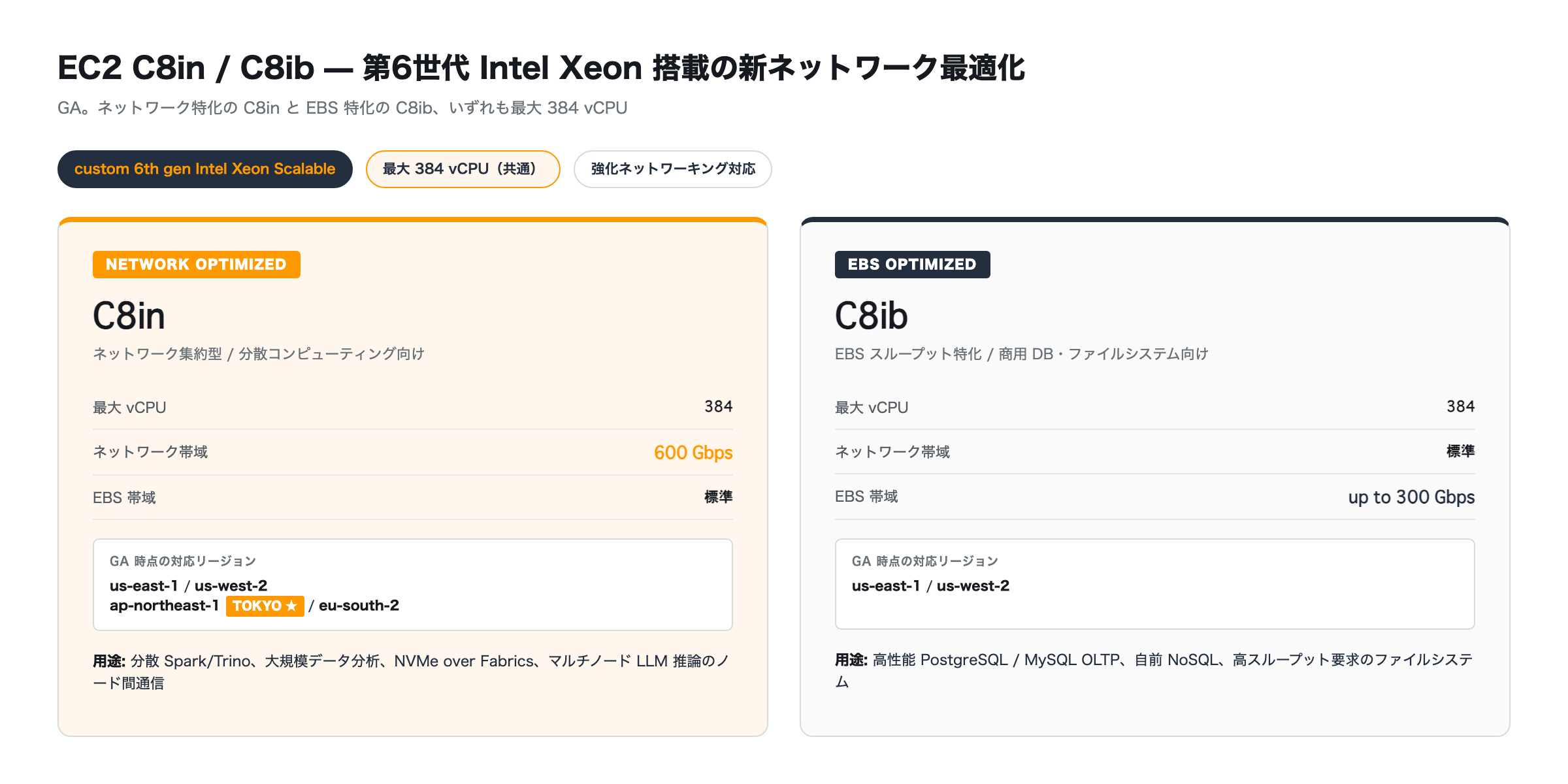Select the C8ib card title
Viewport: 1568px width, 784px height.
(x=871, y=316)
